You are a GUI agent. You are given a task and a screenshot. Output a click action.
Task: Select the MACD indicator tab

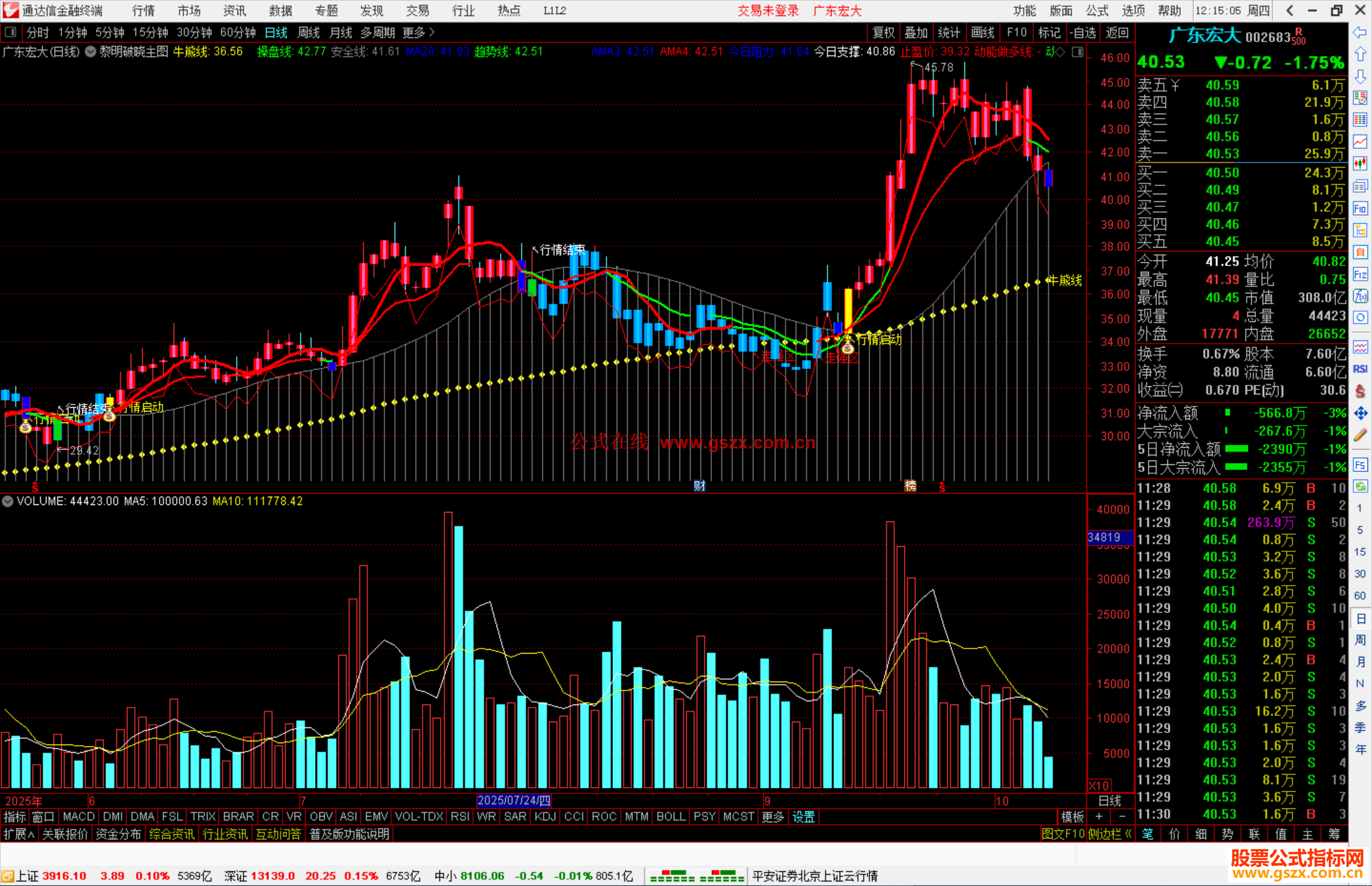(79, 817)
